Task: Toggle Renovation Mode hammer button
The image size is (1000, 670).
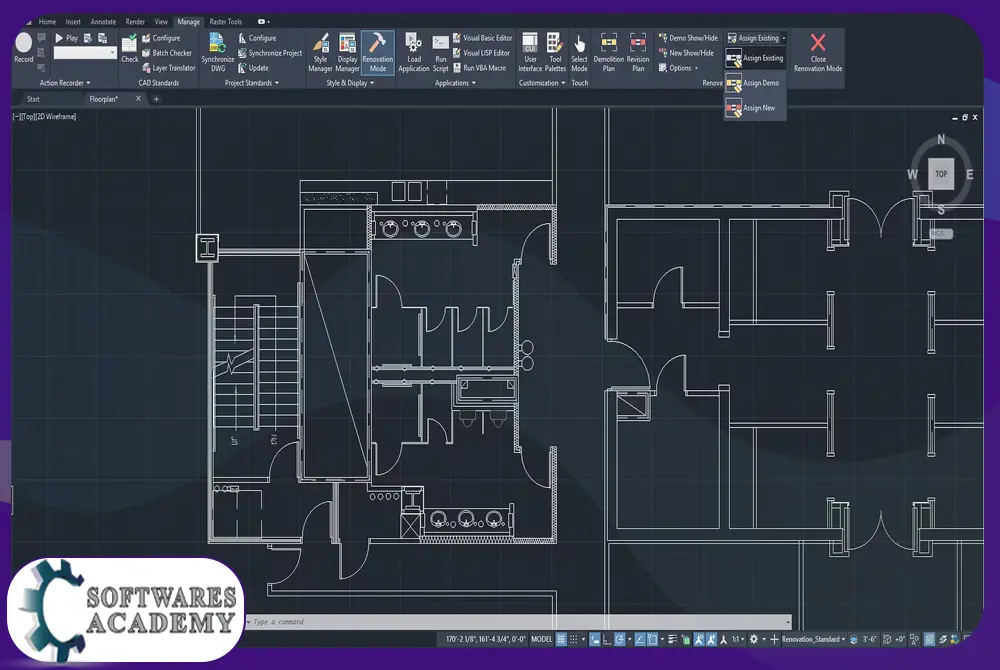Action: click(378, 52)
